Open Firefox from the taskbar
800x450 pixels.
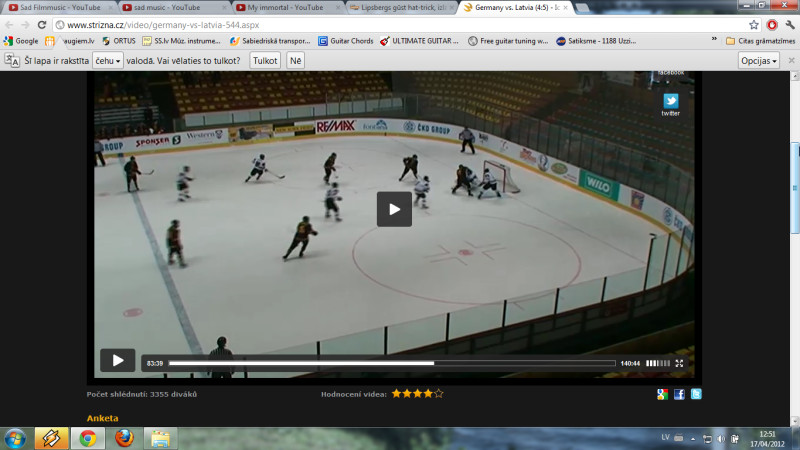[x=124, y=438]
